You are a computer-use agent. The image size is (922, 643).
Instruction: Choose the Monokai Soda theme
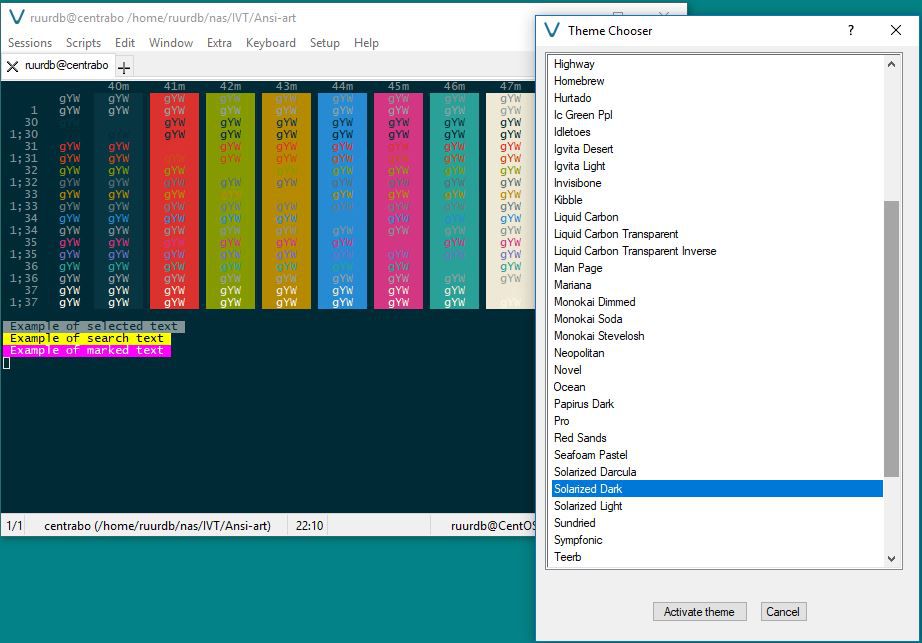[x=588, y=319]
